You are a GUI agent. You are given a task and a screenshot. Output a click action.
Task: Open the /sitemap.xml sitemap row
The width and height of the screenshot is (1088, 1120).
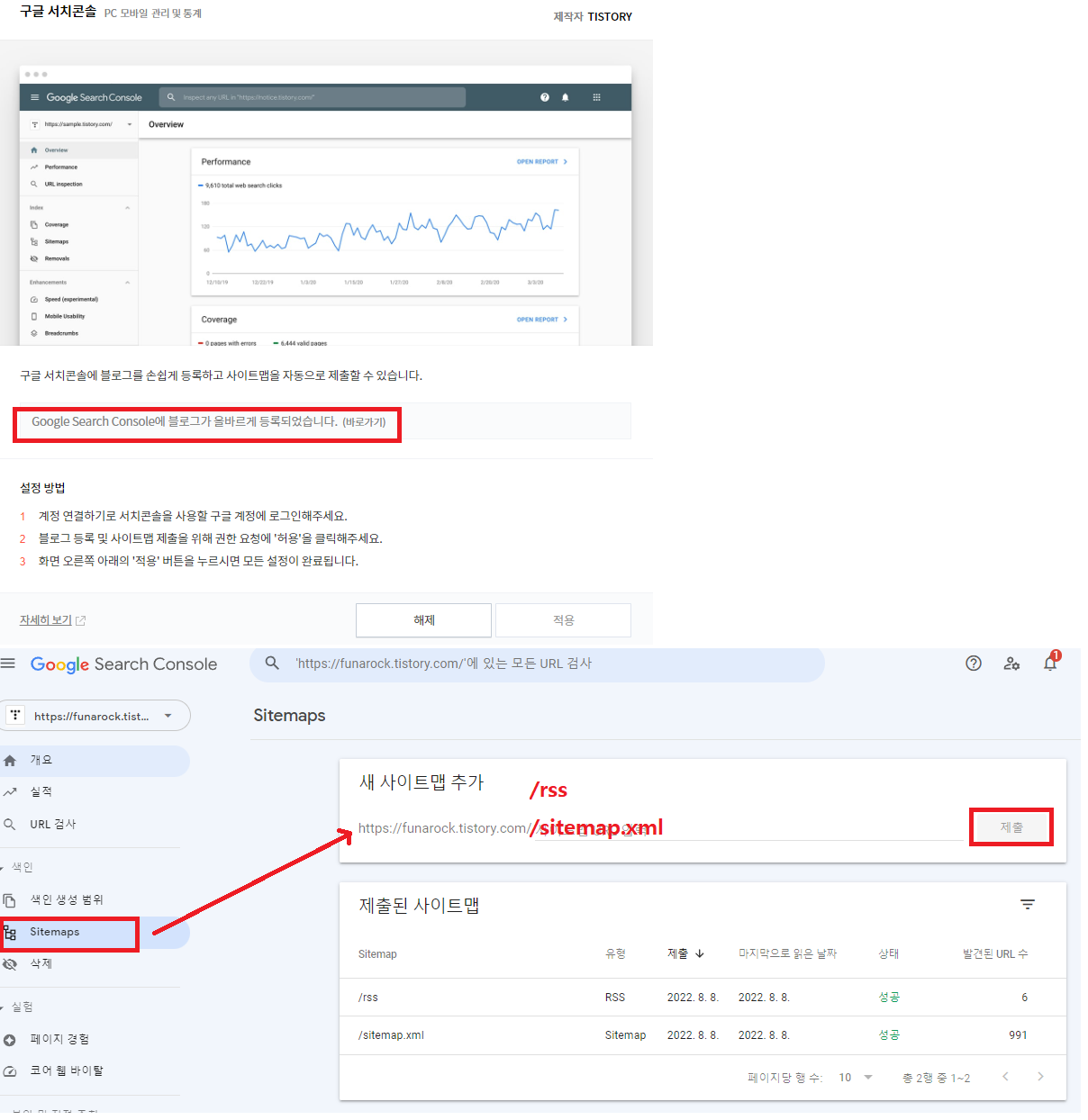(x=703, y=1035)
